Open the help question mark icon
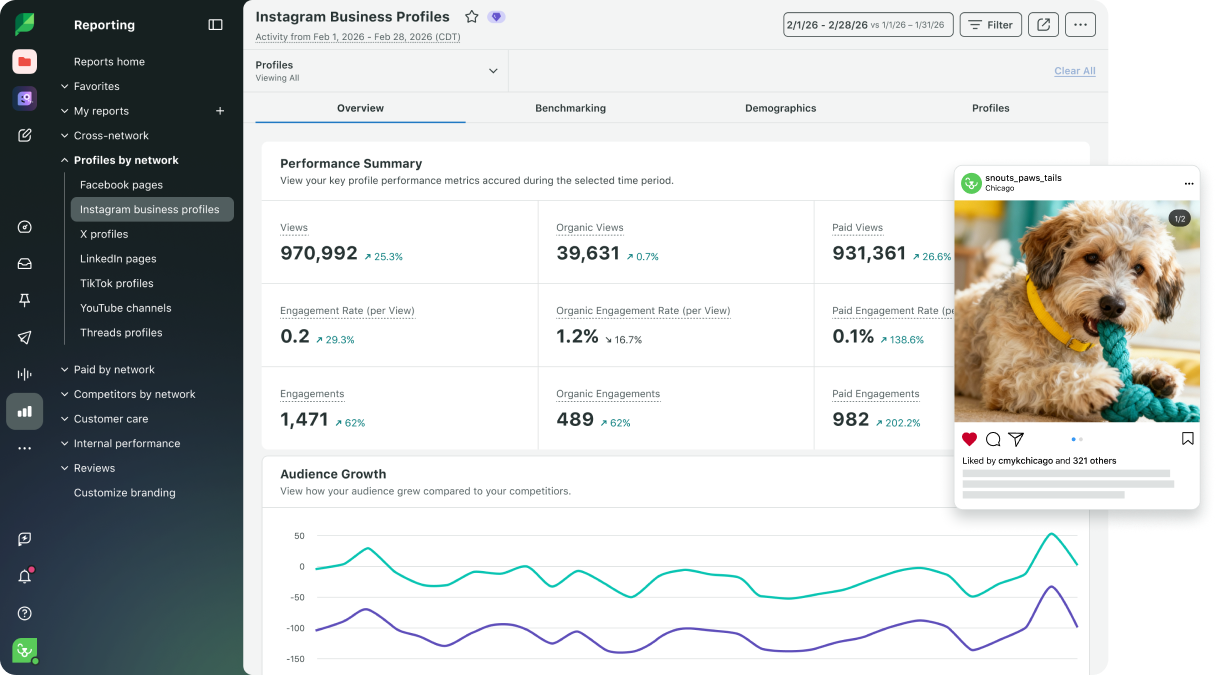This screenshot has height=675, width=1217. coord(25,613)
